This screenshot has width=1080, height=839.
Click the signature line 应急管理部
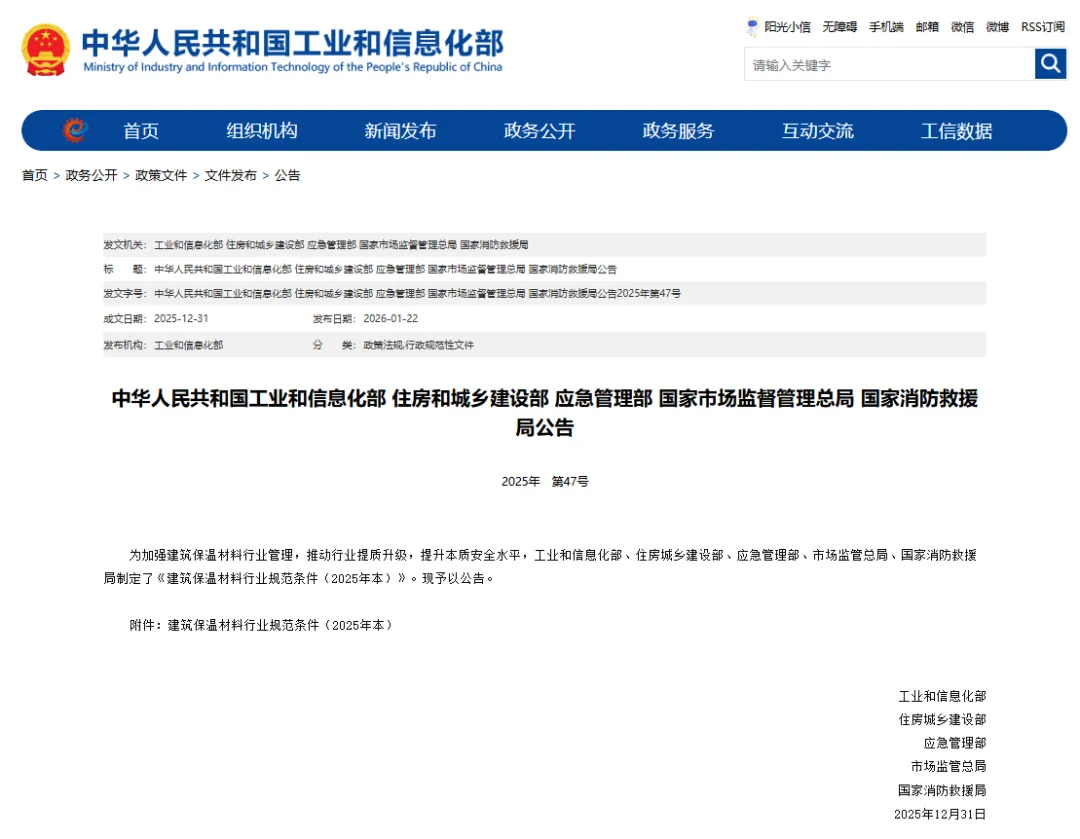click(x=955, y=743)
